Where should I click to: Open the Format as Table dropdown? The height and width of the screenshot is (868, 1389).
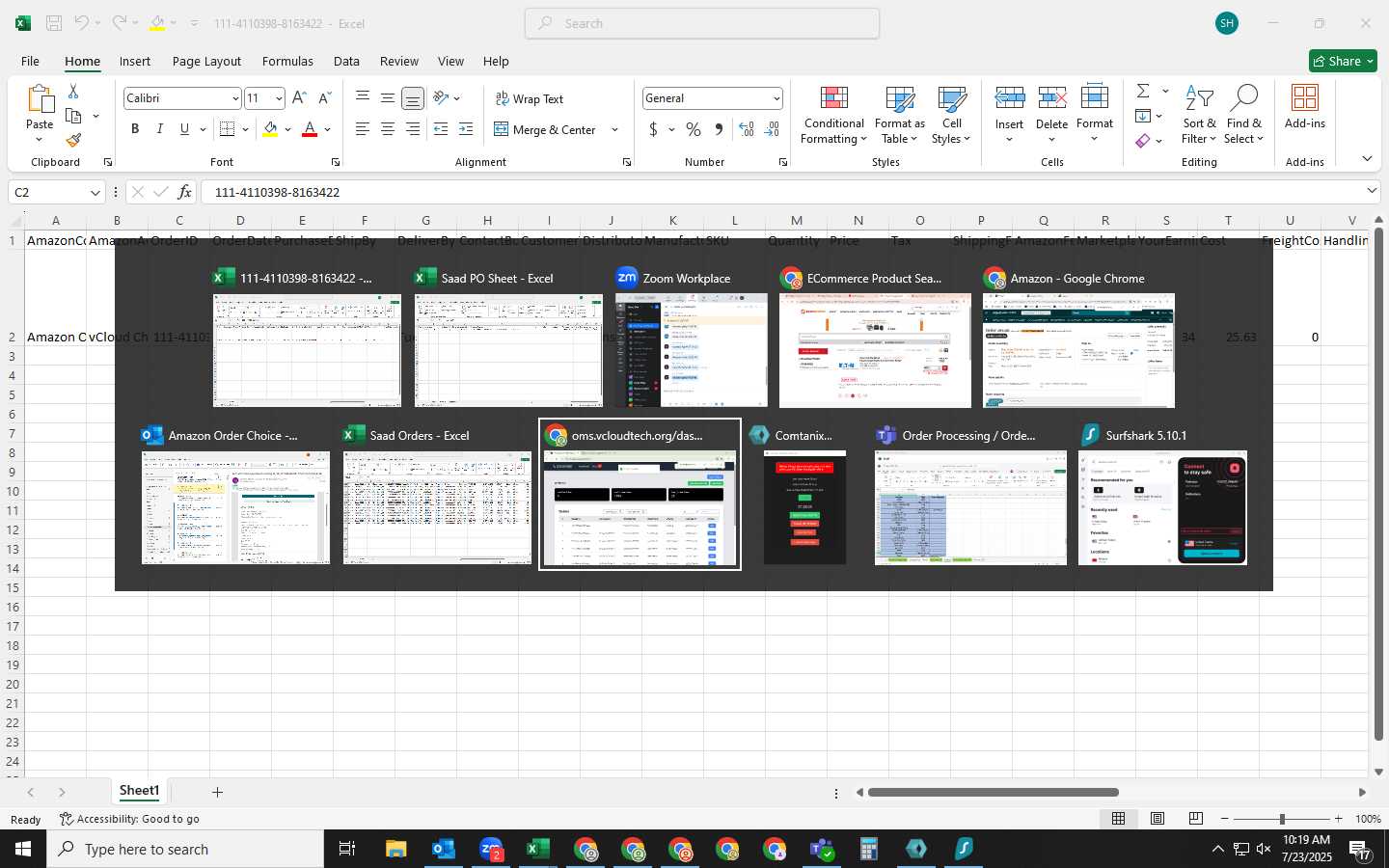(899, 115)
